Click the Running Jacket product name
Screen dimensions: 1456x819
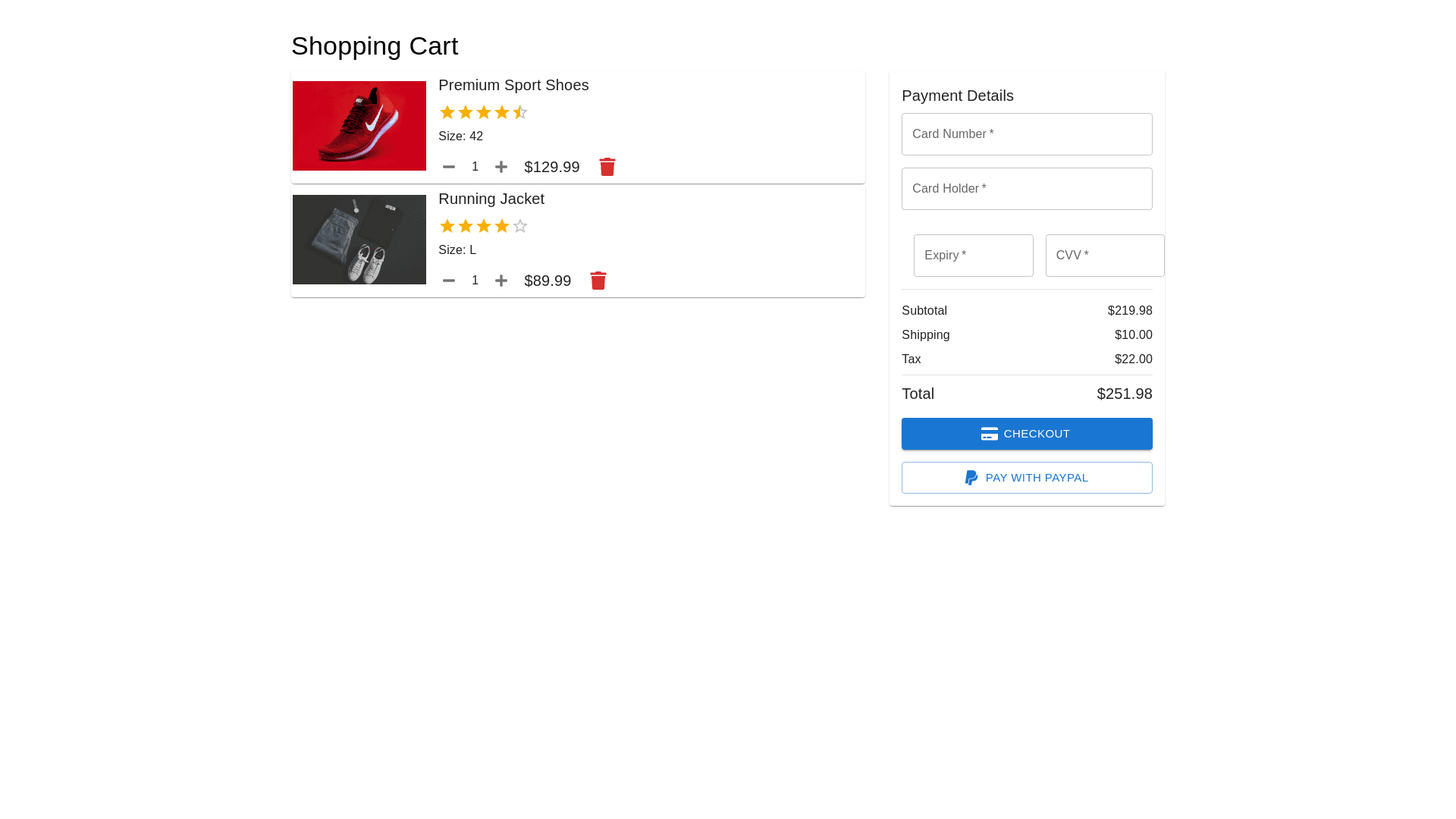(x=491, y=199)
